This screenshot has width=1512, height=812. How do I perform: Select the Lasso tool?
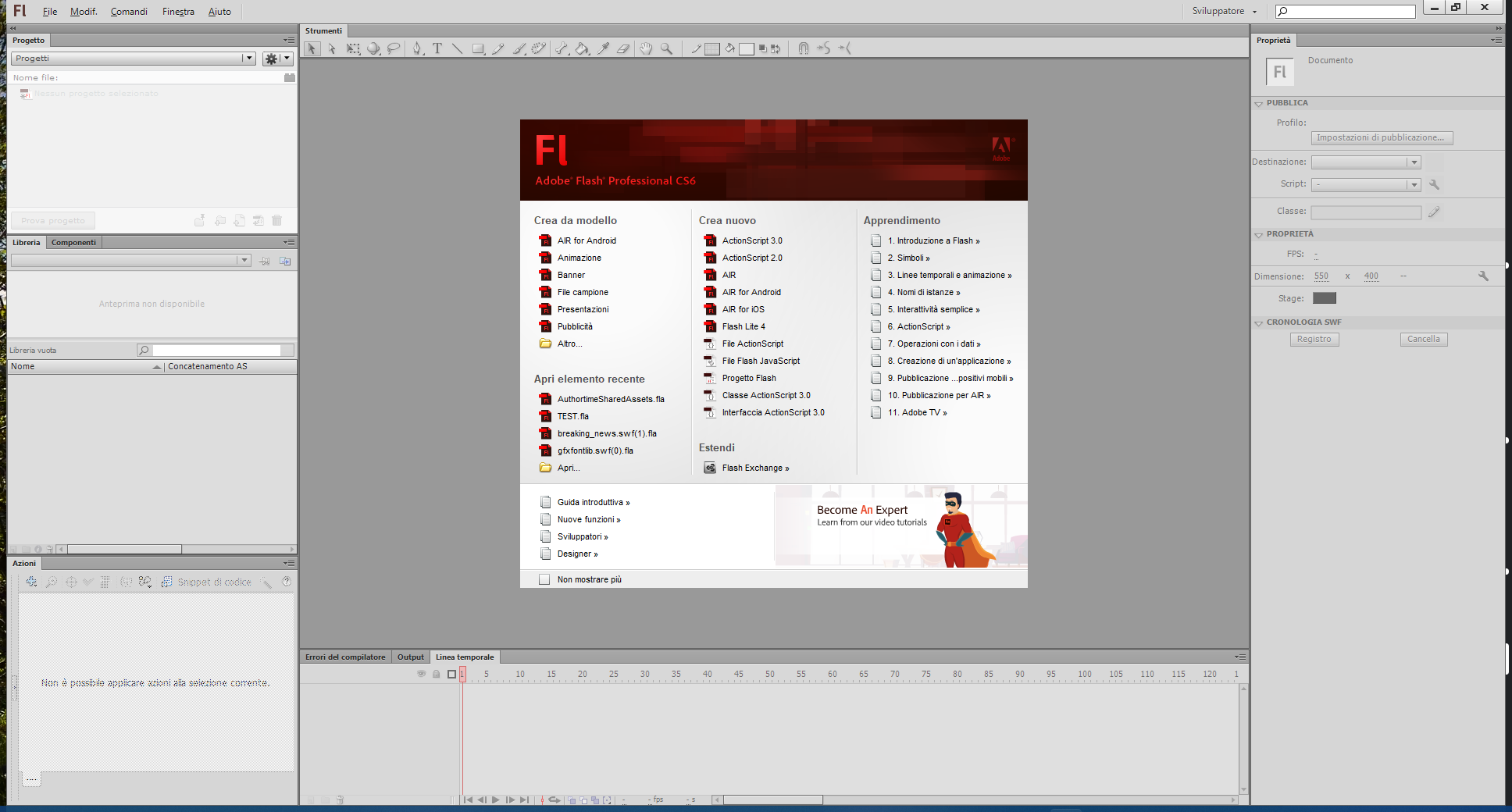394,48
